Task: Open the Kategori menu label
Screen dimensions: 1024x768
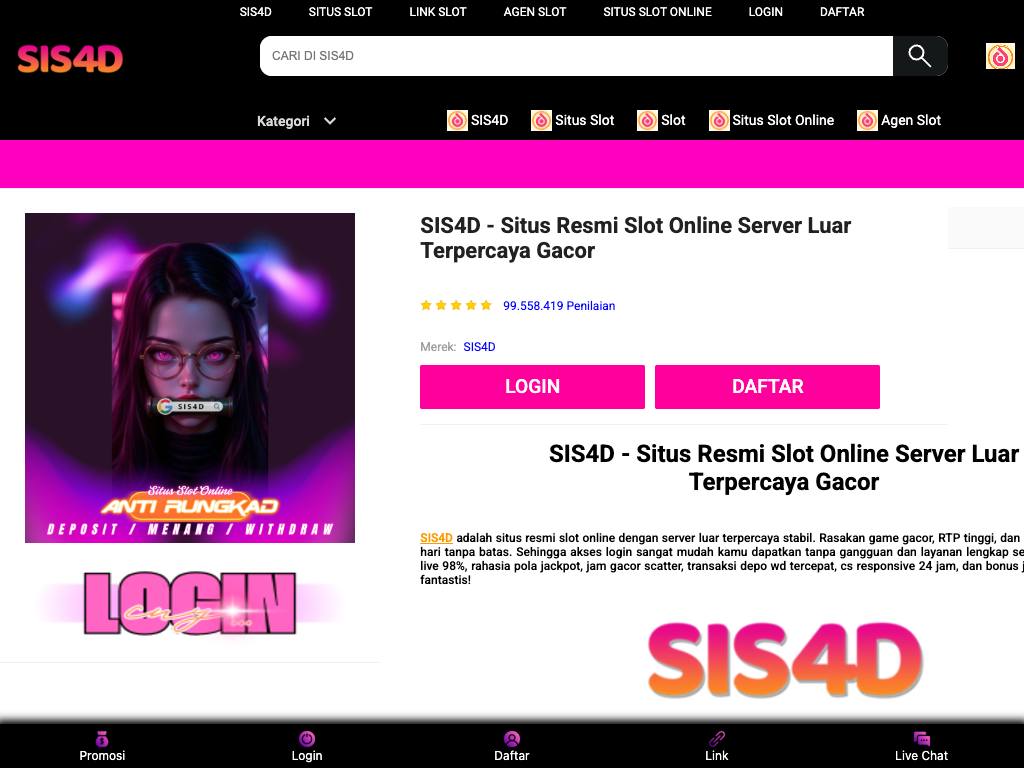Action: (x=283, y=121)
